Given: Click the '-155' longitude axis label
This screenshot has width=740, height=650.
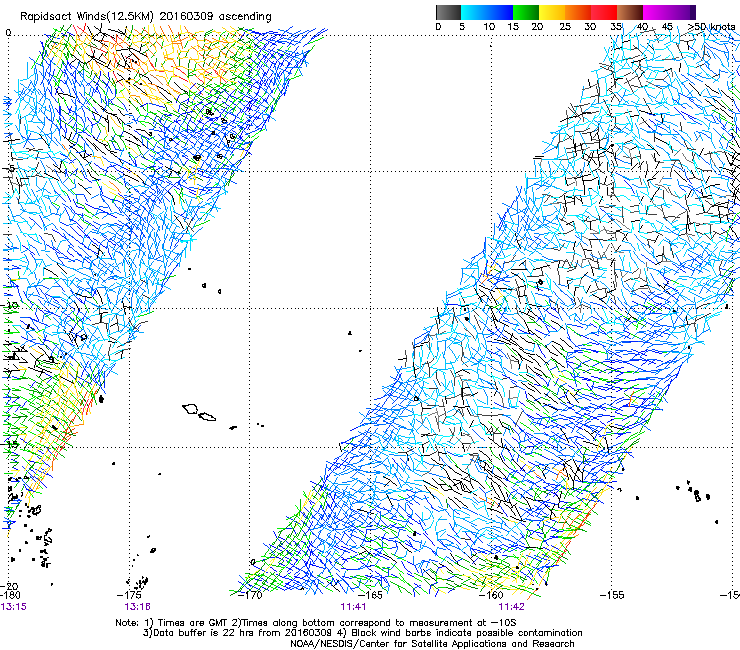Looking at the screenshot, I should [x=612, y=595].
